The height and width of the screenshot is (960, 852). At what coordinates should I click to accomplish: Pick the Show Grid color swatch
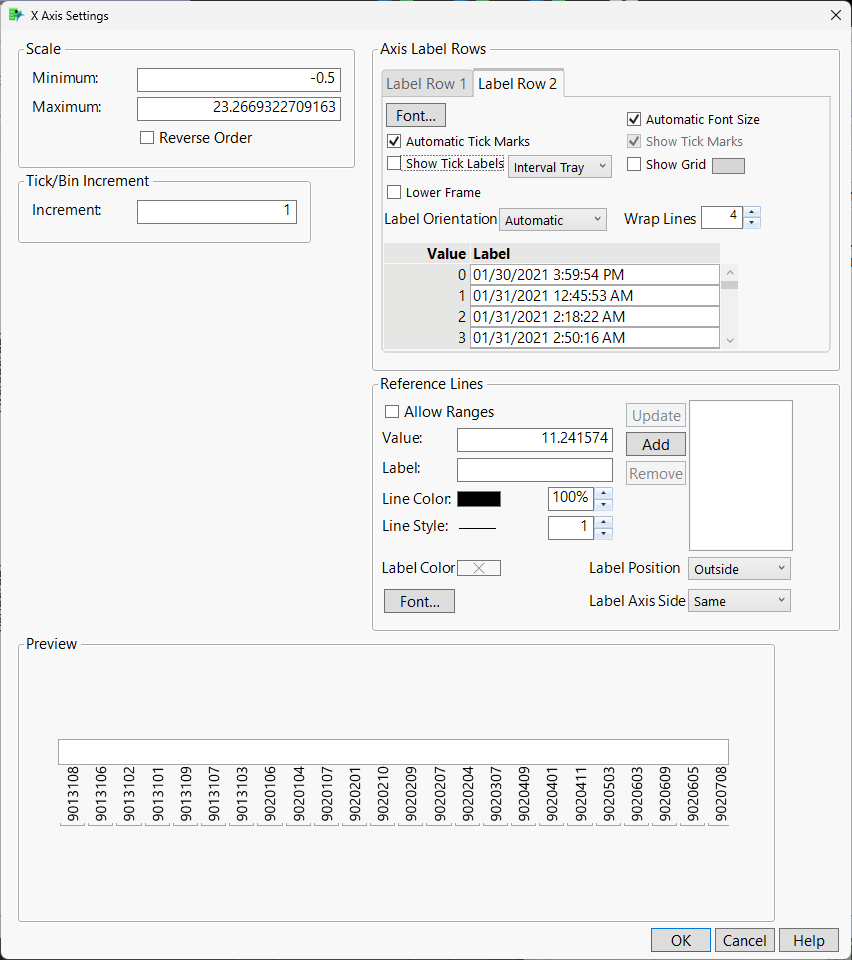coord(728,165)
